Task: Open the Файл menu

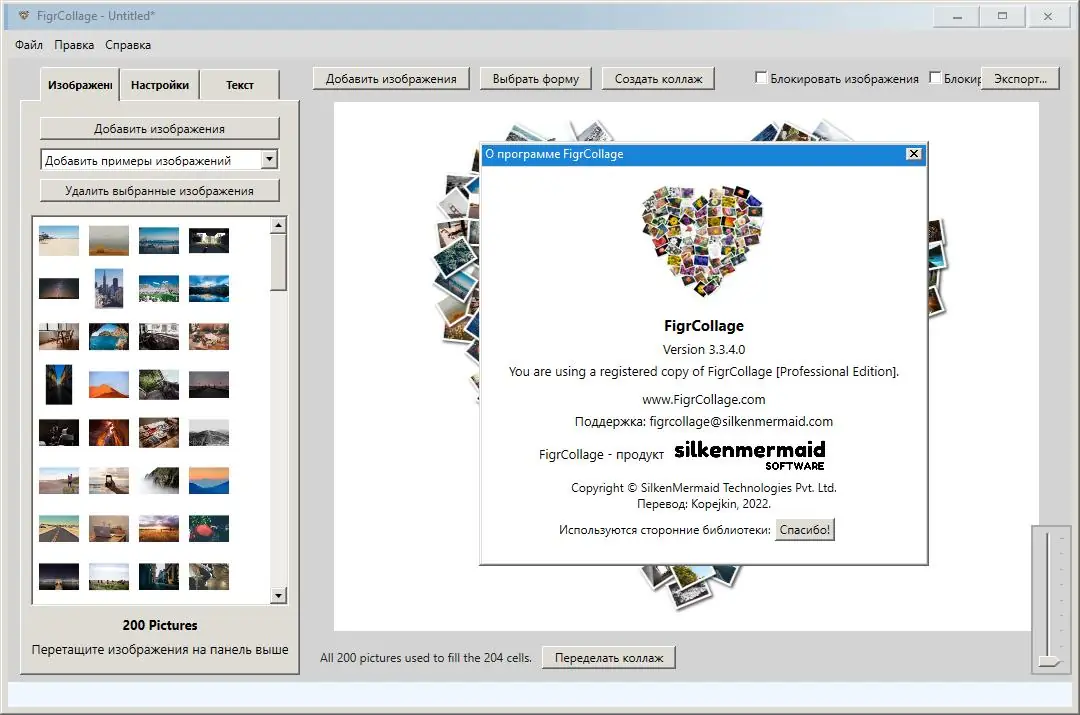Action: click(x=29, y=45)
